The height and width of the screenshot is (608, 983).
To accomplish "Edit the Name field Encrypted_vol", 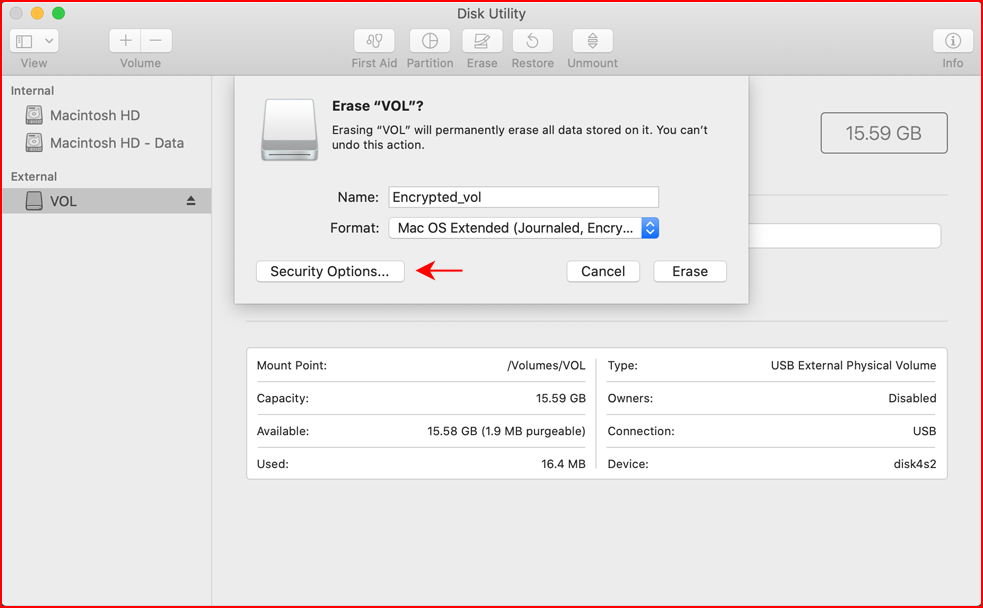I will point(523,197).
